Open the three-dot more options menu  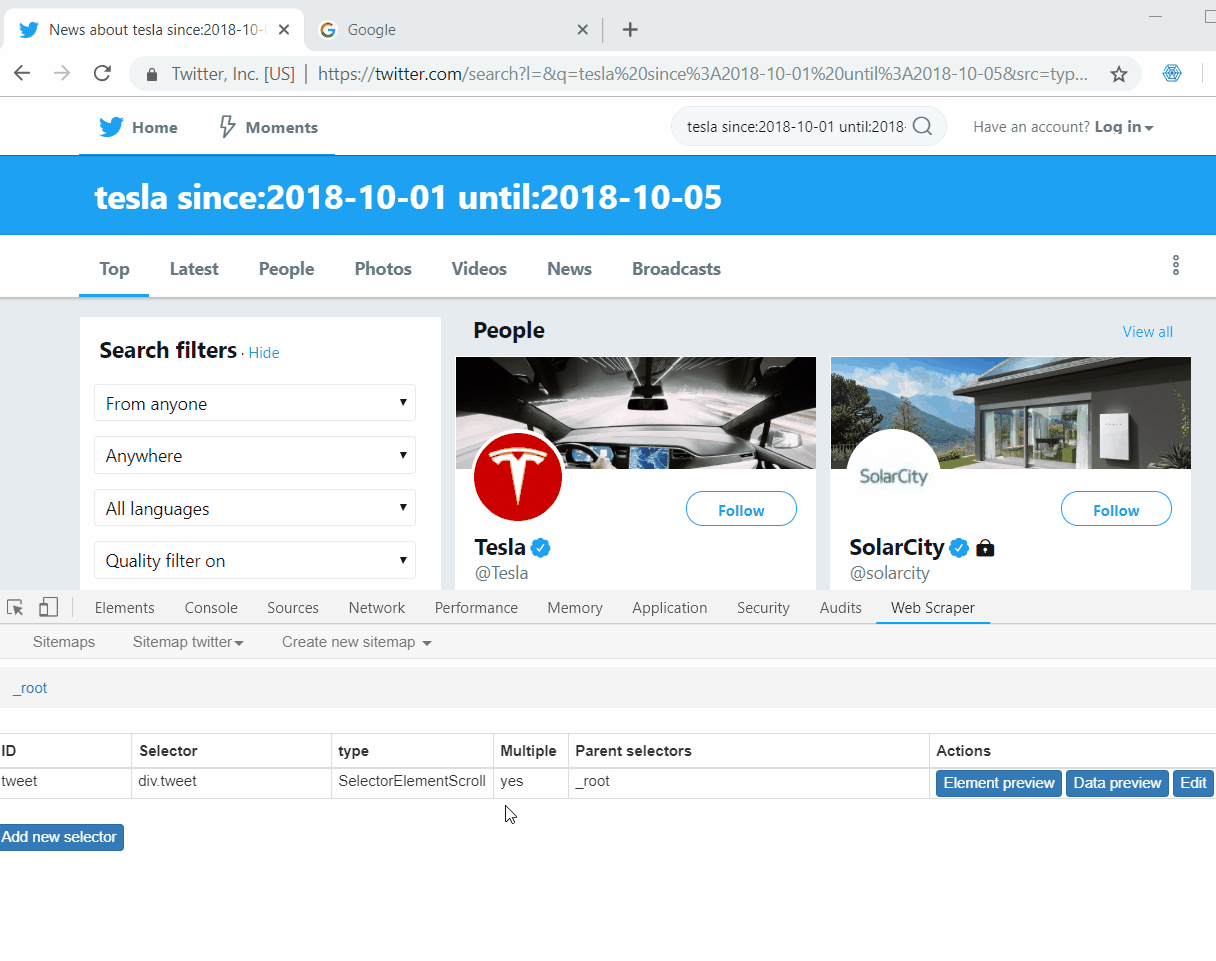coord(1176,265)
